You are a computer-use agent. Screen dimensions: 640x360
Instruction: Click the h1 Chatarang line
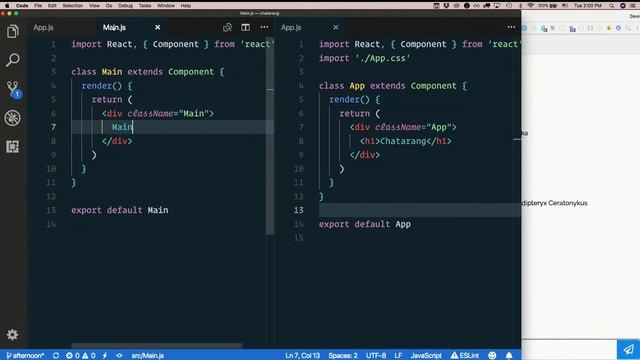[x=406, y=141]
